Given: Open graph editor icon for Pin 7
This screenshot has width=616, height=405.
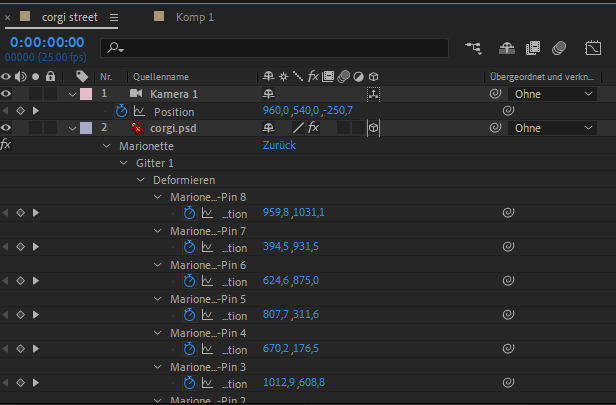Looking at the screenshot, I should click(208, 247).
